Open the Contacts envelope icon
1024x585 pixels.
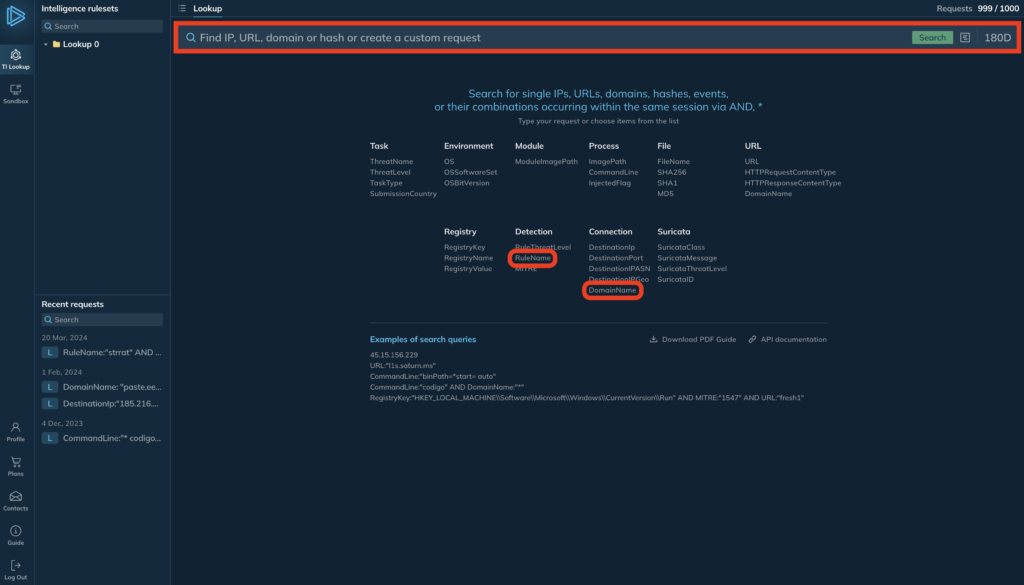[16, 500]
